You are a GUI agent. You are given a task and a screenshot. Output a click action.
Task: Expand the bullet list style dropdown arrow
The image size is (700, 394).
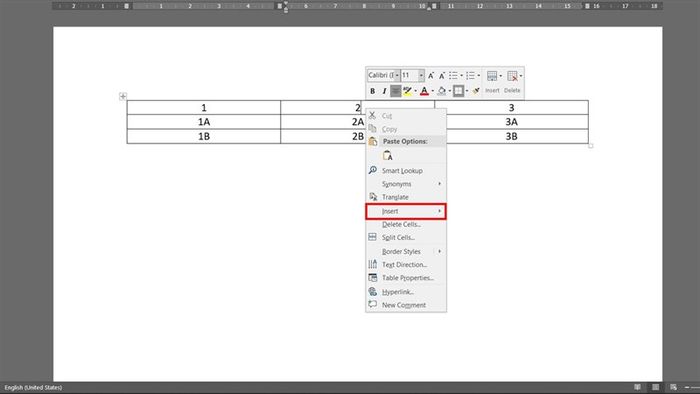point(462,76)
